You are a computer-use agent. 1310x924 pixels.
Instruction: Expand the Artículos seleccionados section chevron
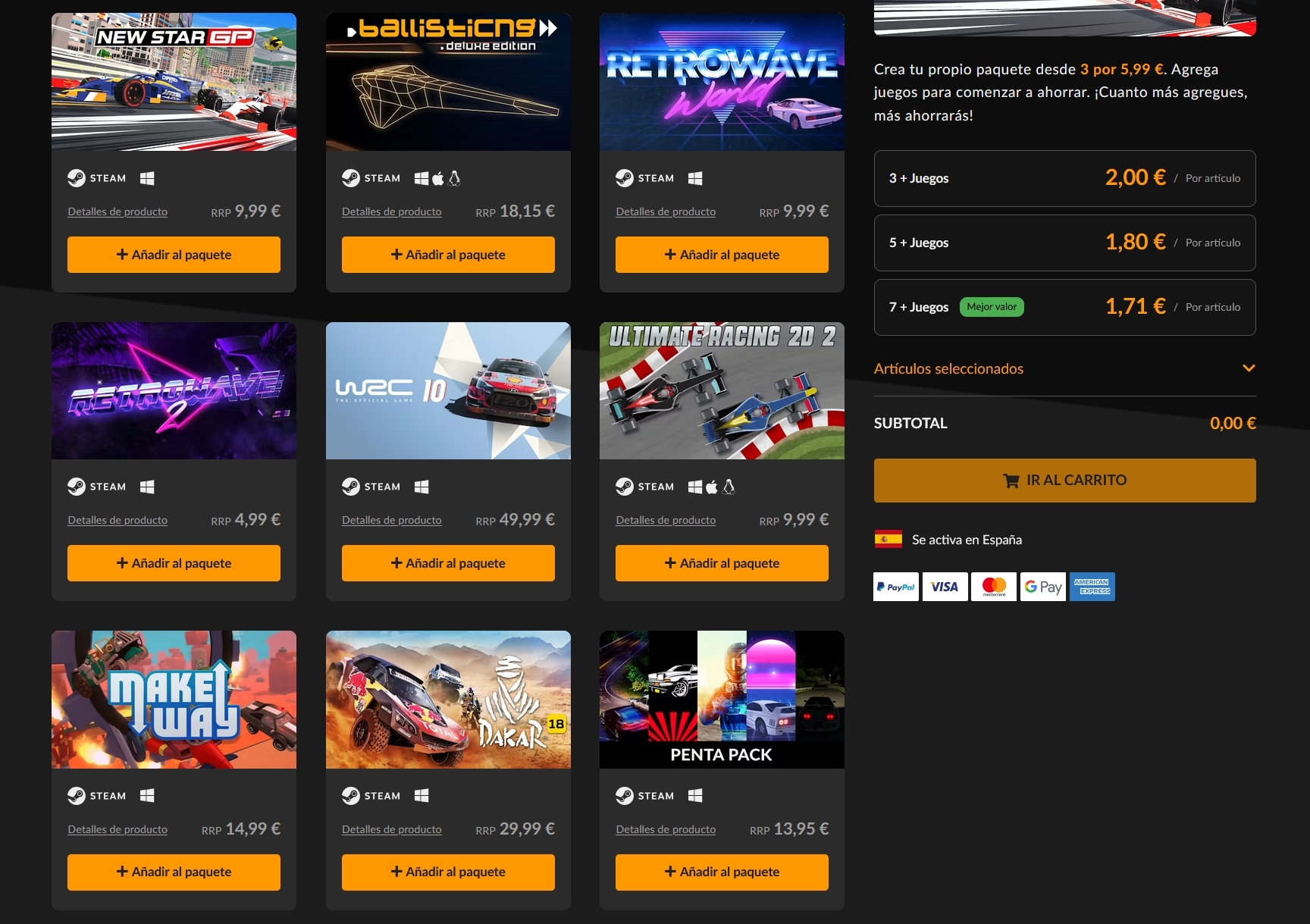(x=1249, y=368)
